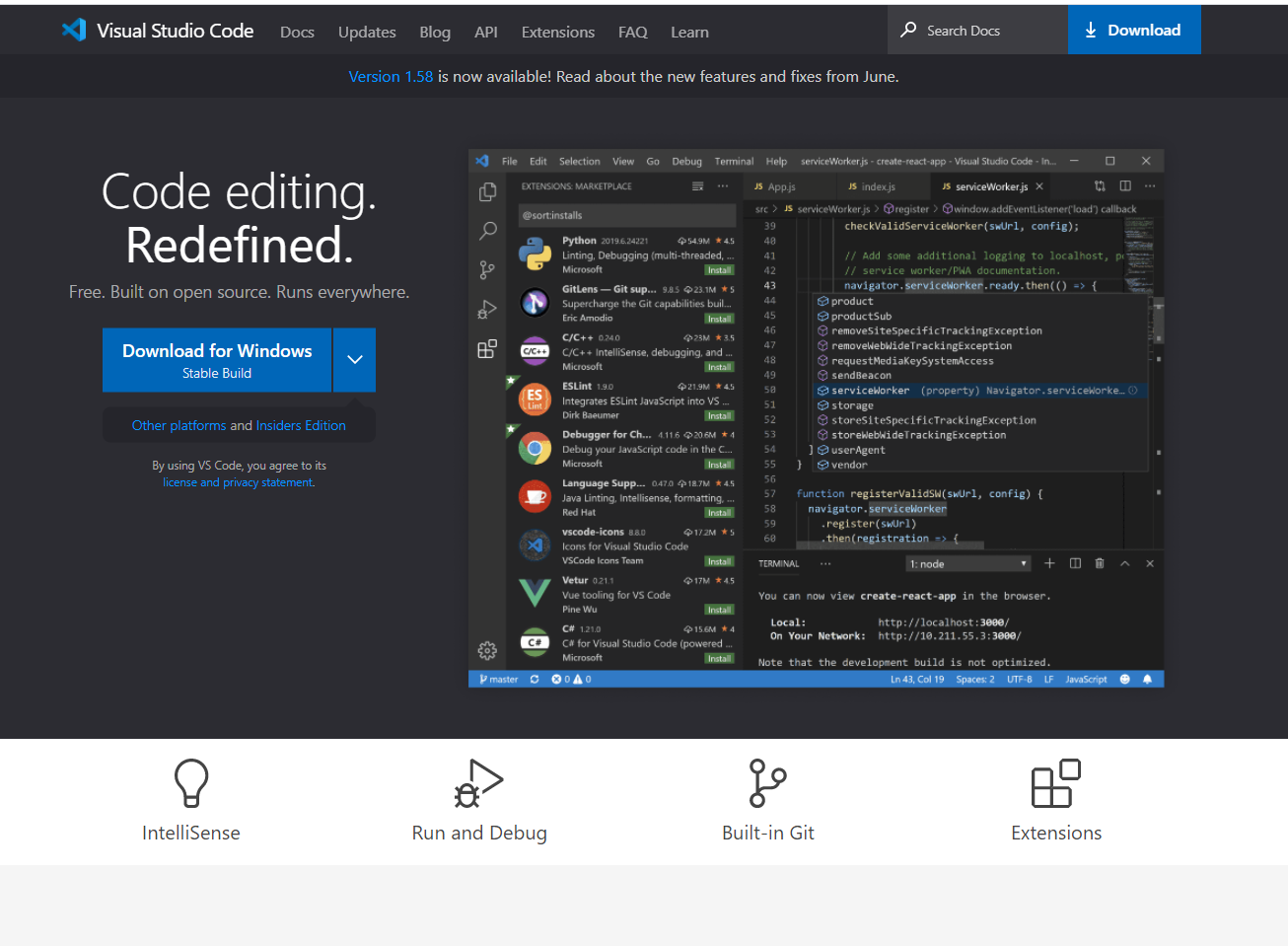This screenshot has width=1288, height=946.
Task: Open the Updates page
Action: click(367, 32)
